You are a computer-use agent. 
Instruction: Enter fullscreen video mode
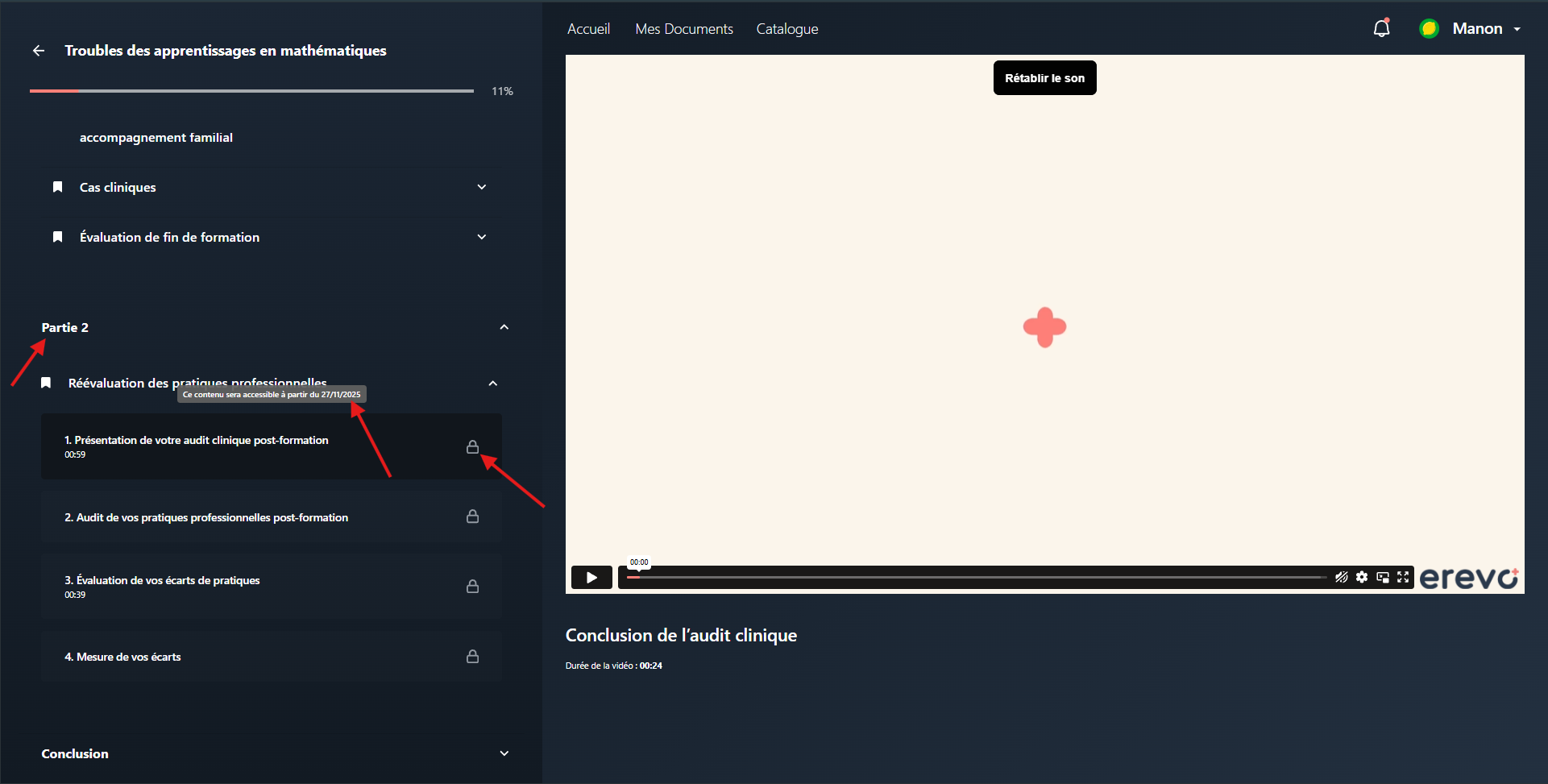click(x=1403, y=577)
